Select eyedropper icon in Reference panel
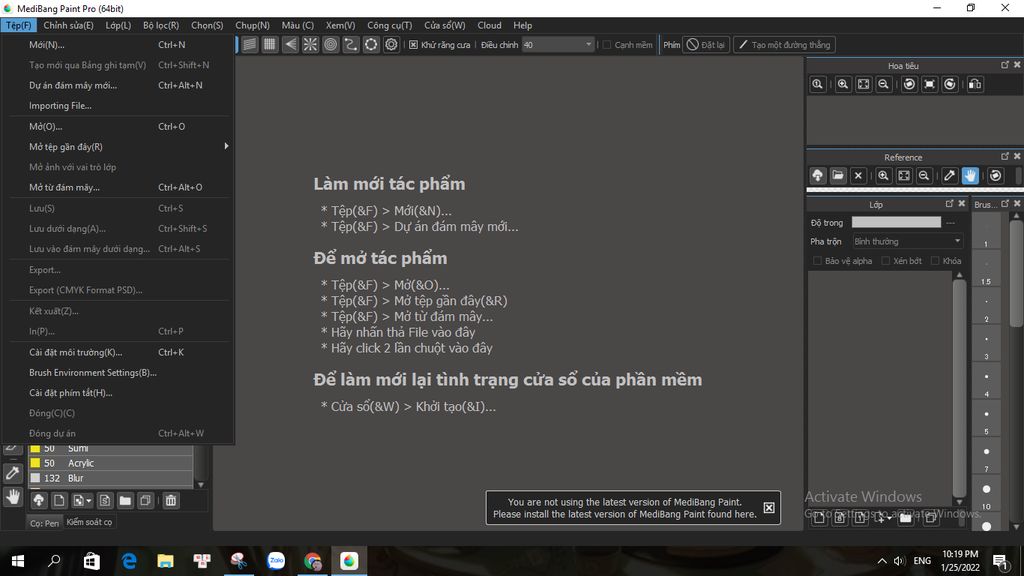The image size is (1024, 576). [x=950, y=176]
